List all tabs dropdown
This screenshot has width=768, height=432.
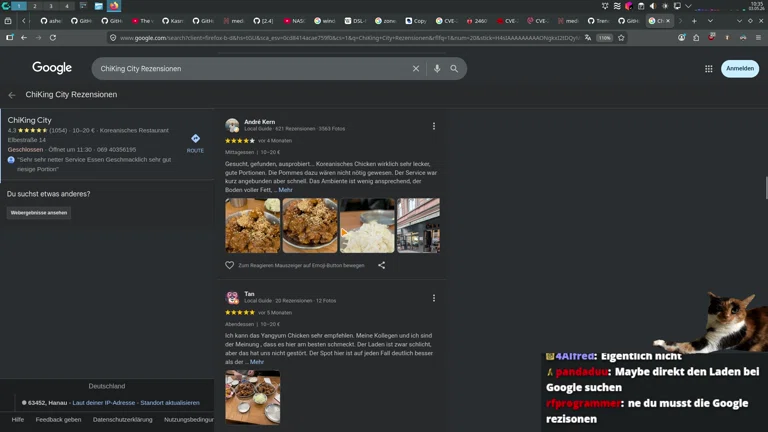coord(710,21)
